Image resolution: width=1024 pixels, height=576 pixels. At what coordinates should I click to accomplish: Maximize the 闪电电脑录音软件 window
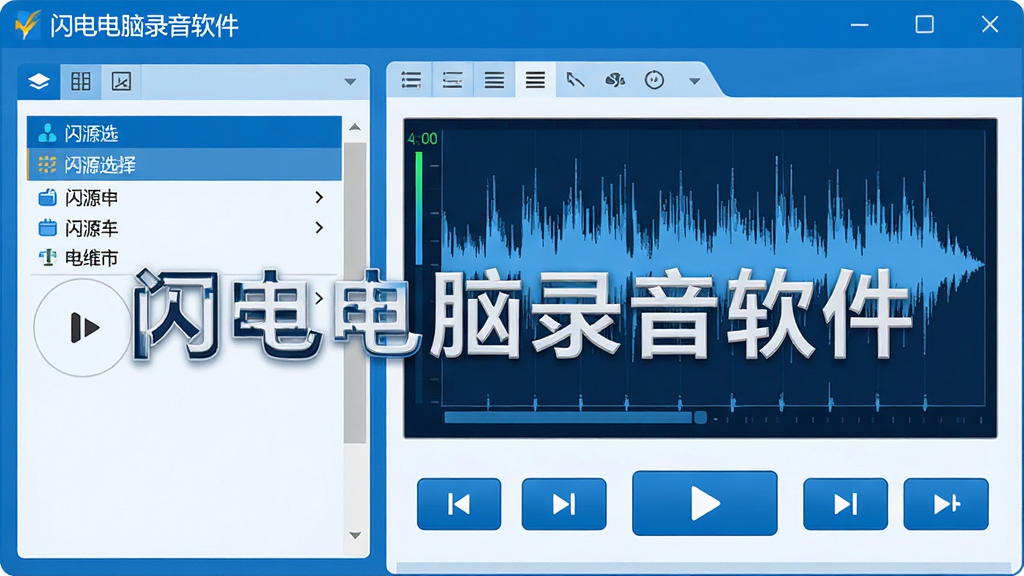pyautogui.click(x=924, y=25)
